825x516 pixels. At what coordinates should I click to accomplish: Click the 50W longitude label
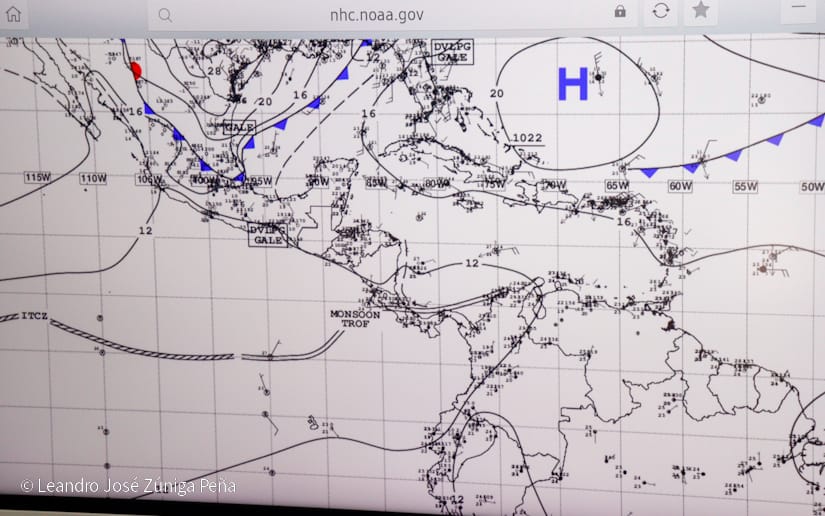click(x=811, y=187)
